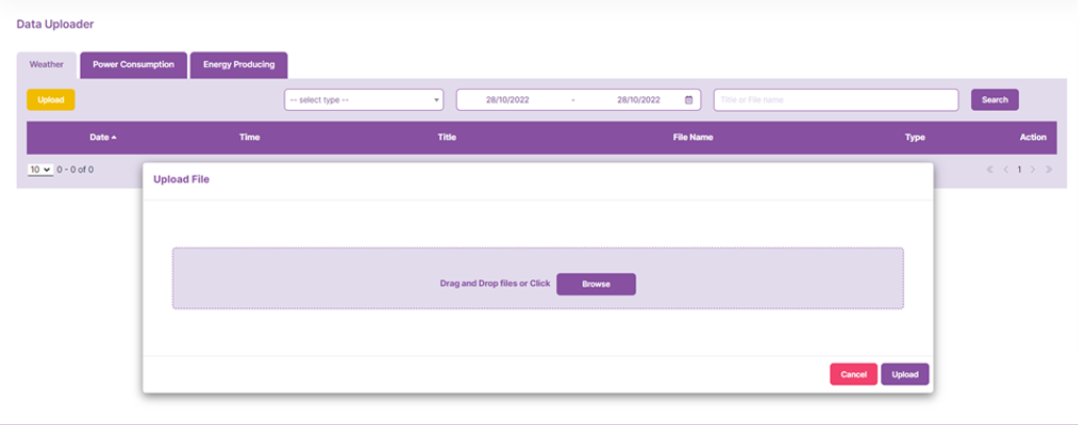Screen dimensions: 1078x425
Task: Jump to the last results page
Action: click(1048, 170)
